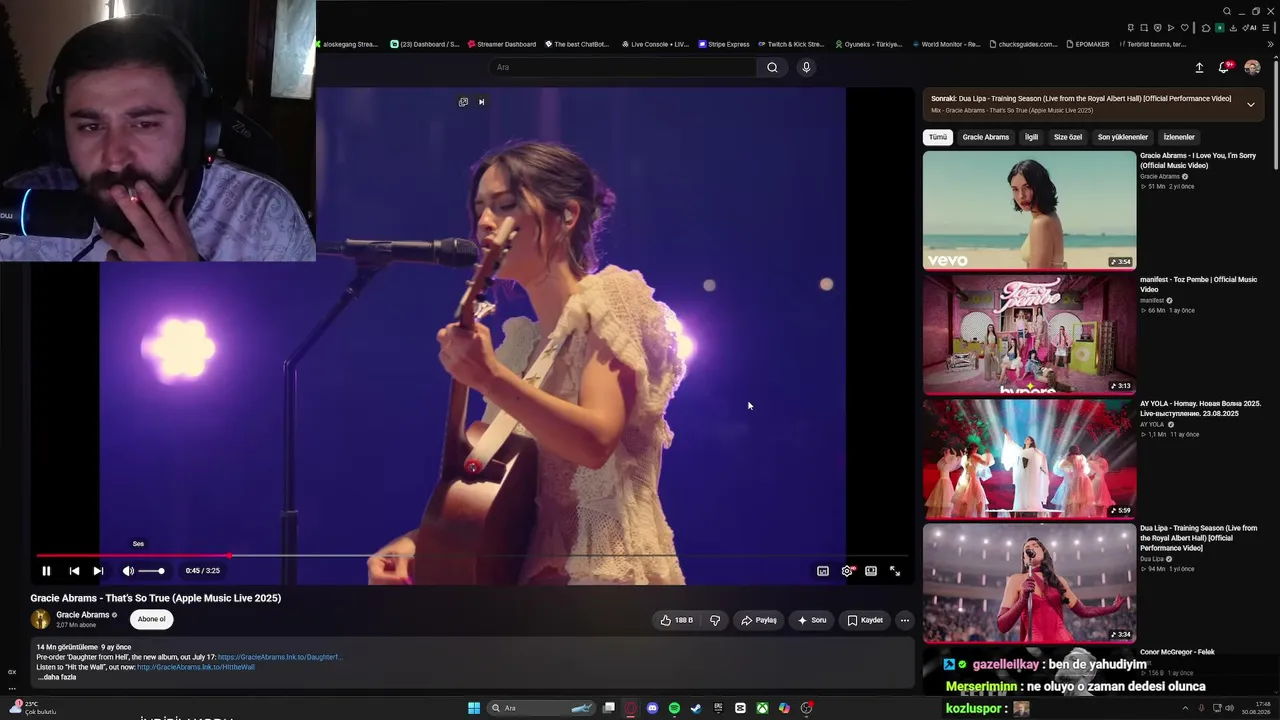
Task: Open more actions three-dot menu
Action: click(905, 620)
